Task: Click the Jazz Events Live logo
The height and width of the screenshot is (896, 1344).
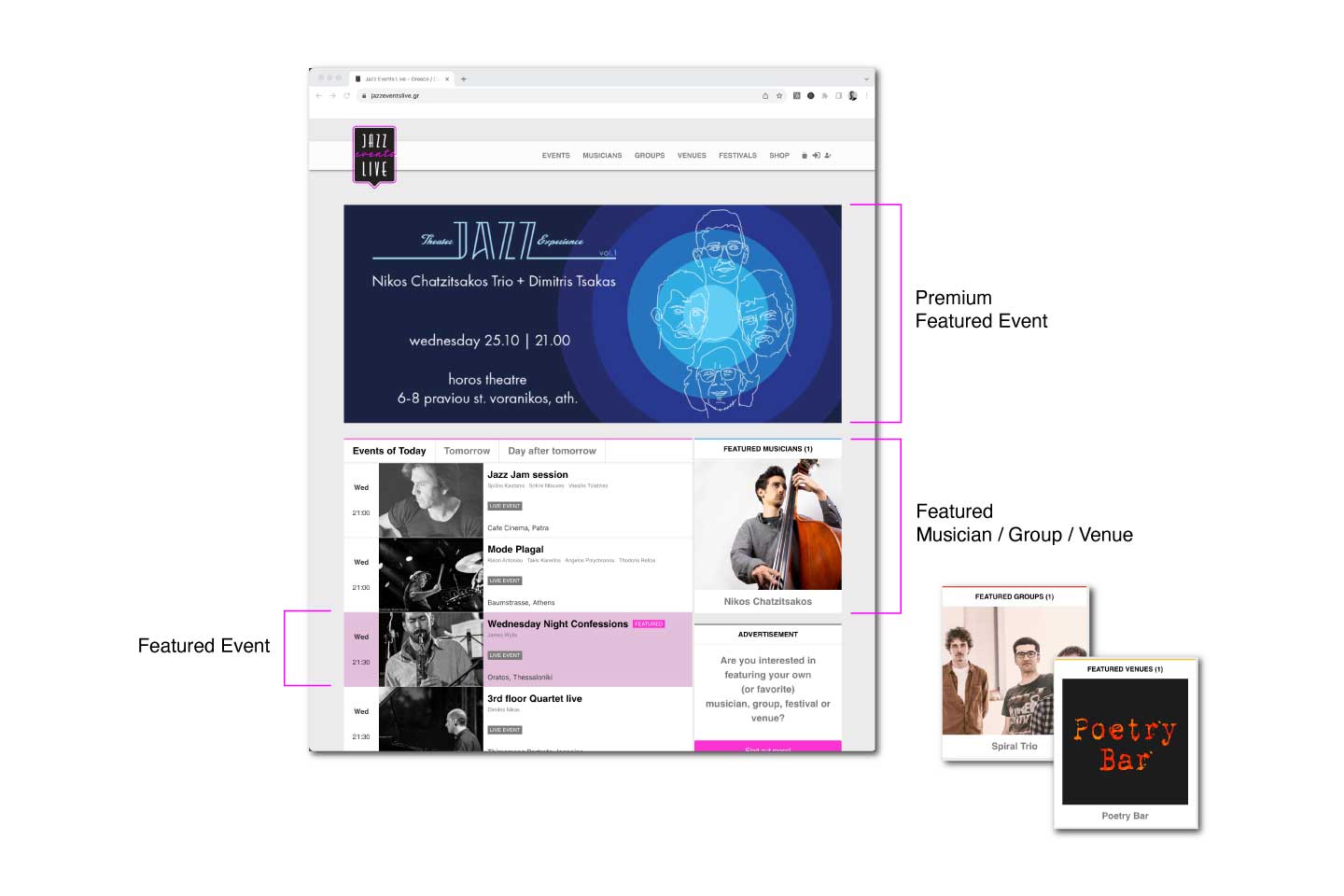Action: coord(374,156)
